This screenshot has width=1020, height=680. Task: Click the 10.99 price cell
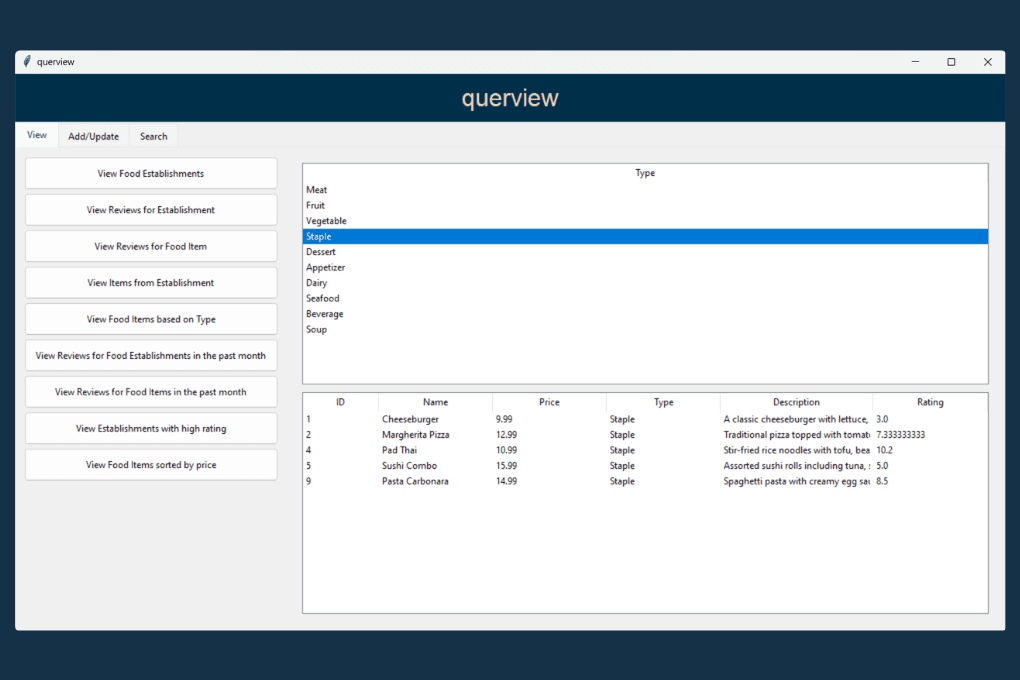[506, 450]
